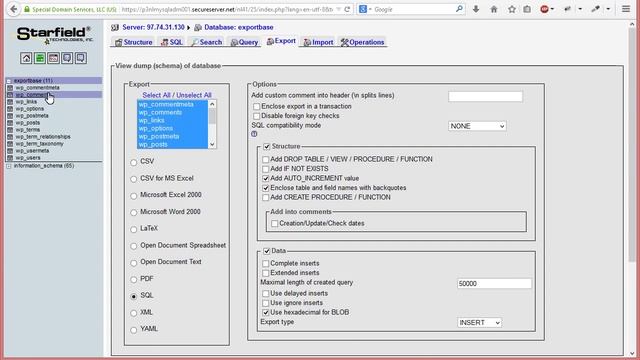Select the XML export format
This screenshot has height=360, width=640.
[133, 313]
